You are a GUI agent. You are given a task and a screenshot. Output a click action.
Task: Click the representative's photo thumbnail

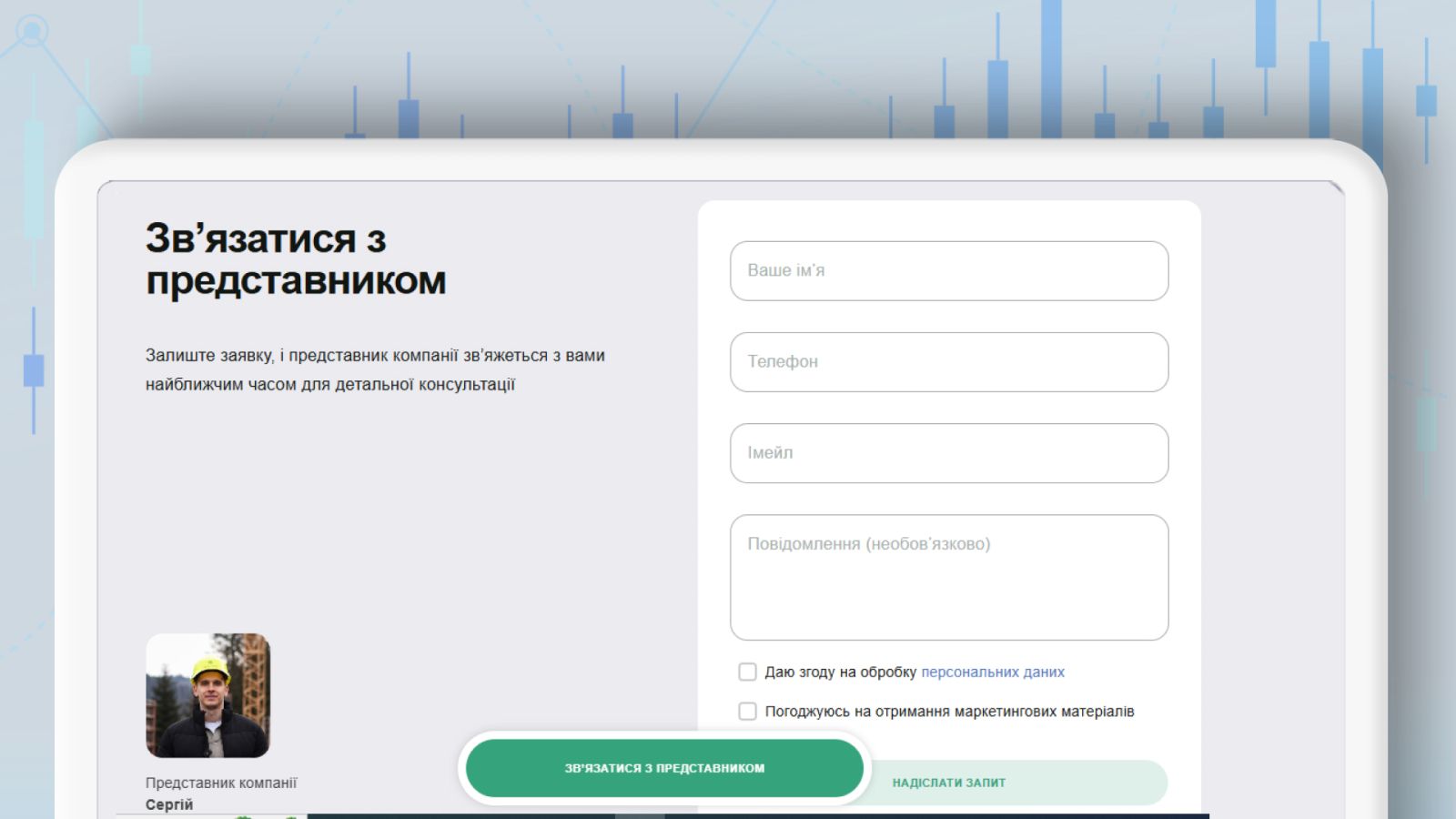coord(207,695)
